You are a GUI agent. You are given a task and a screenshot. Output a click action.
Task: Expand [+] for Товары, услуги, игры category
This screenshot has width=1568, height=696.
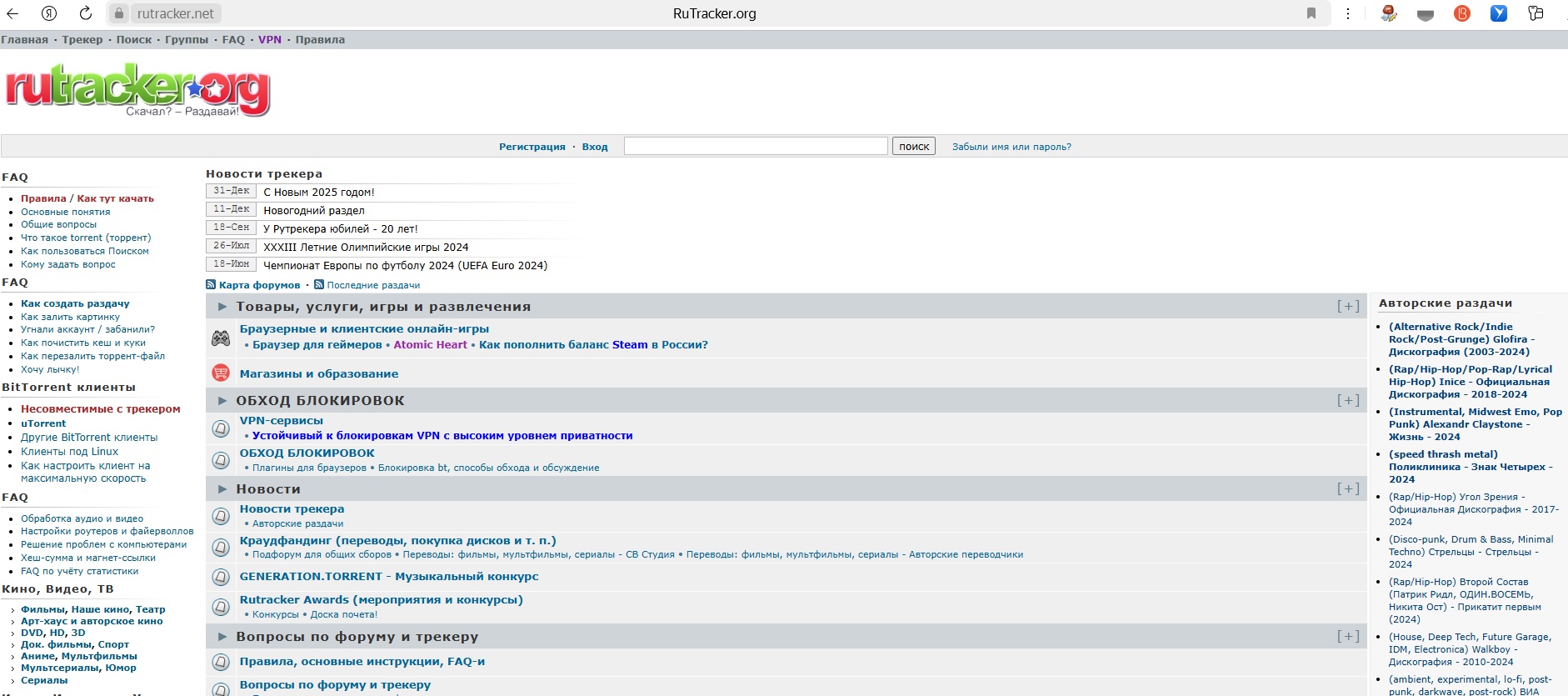(1348, 306)
